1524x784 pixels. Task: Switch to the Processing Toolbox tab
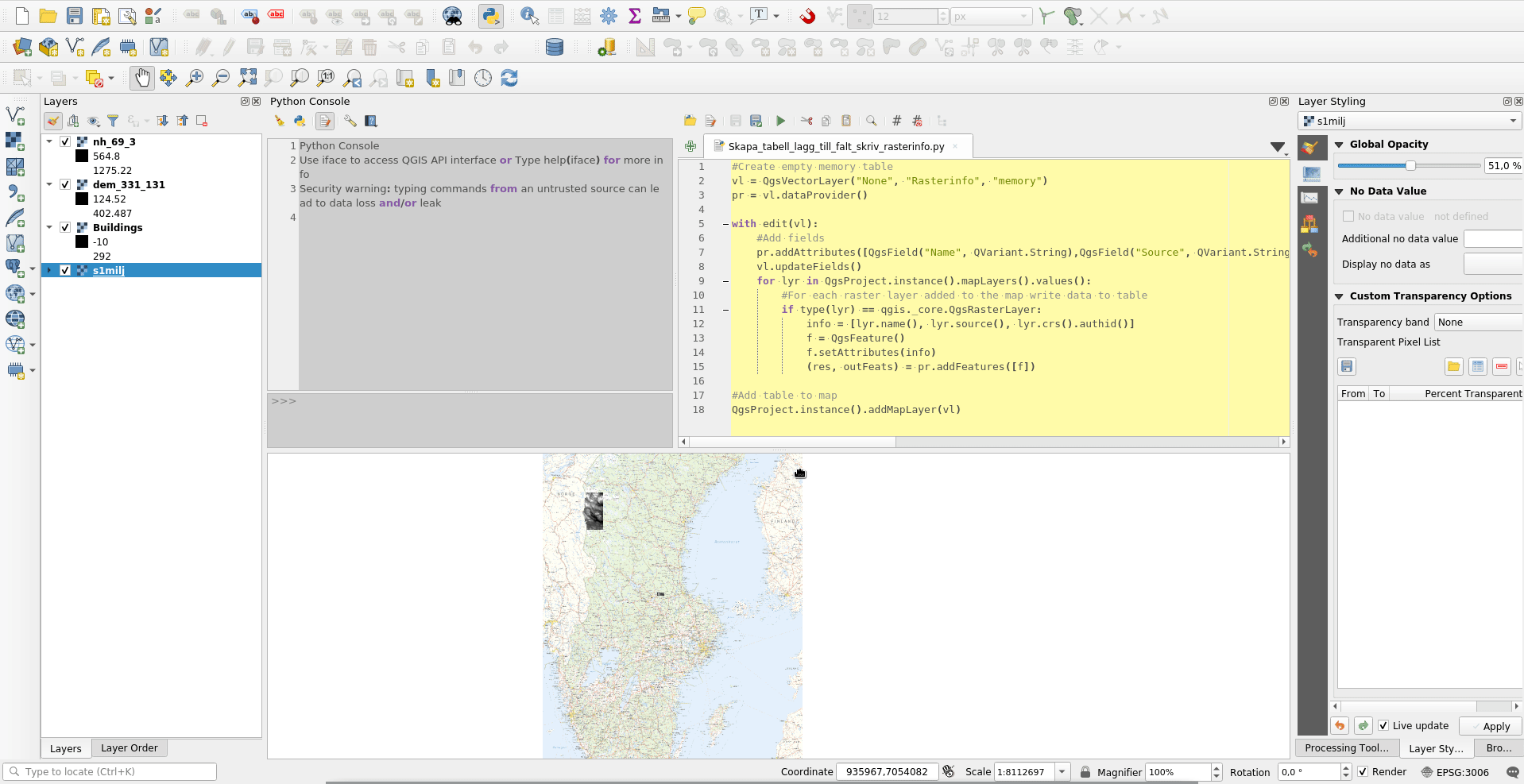point(1346,748)
